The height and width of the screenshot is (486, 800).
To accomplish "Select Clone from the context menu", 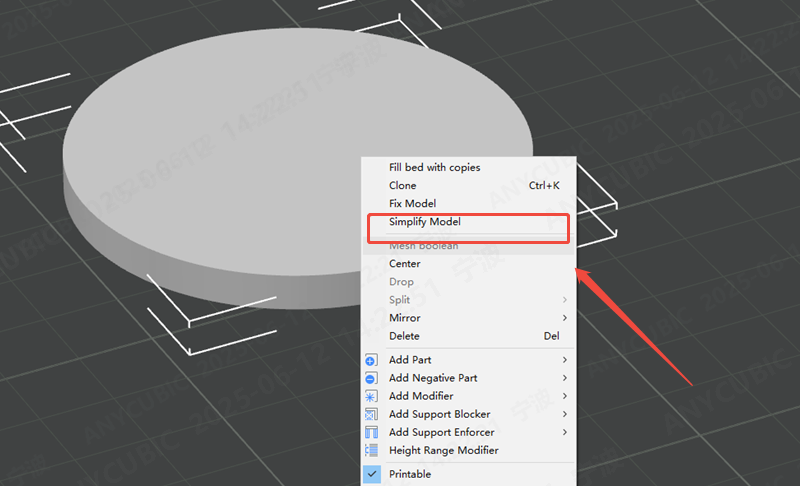I will [469, 186].
